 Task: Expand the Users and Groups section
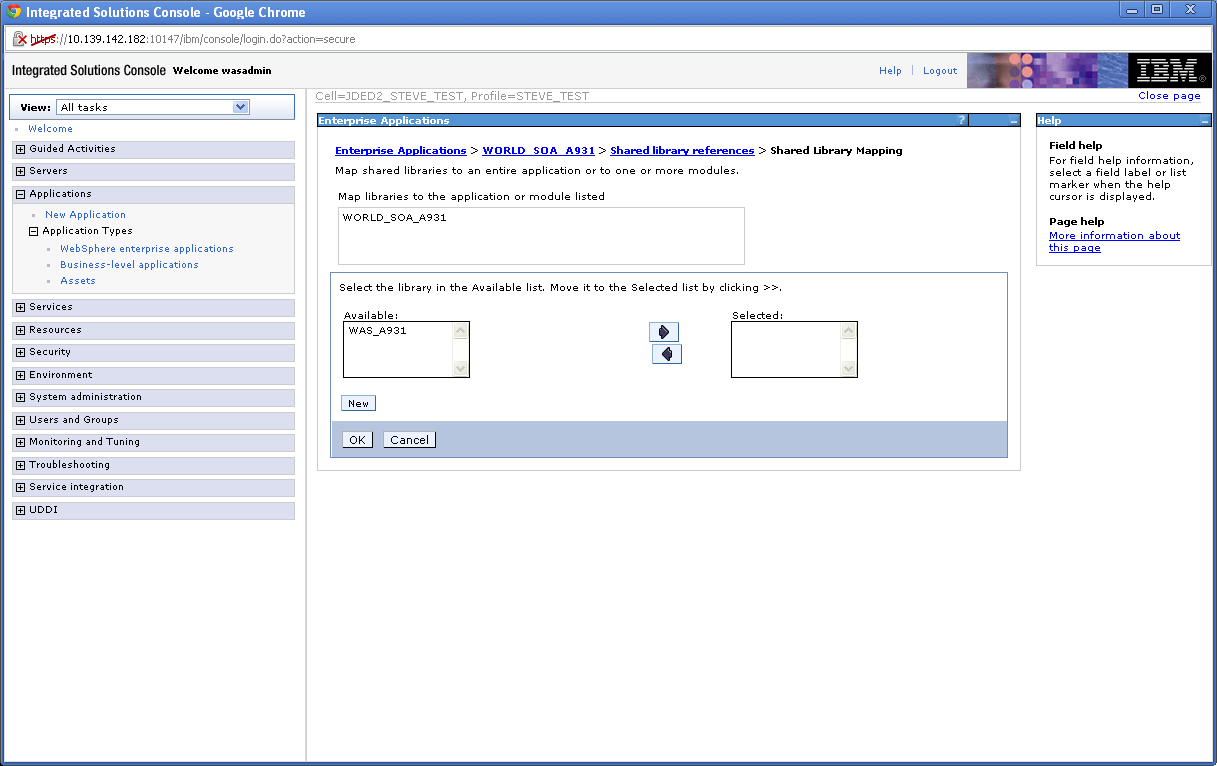point(20,420)
